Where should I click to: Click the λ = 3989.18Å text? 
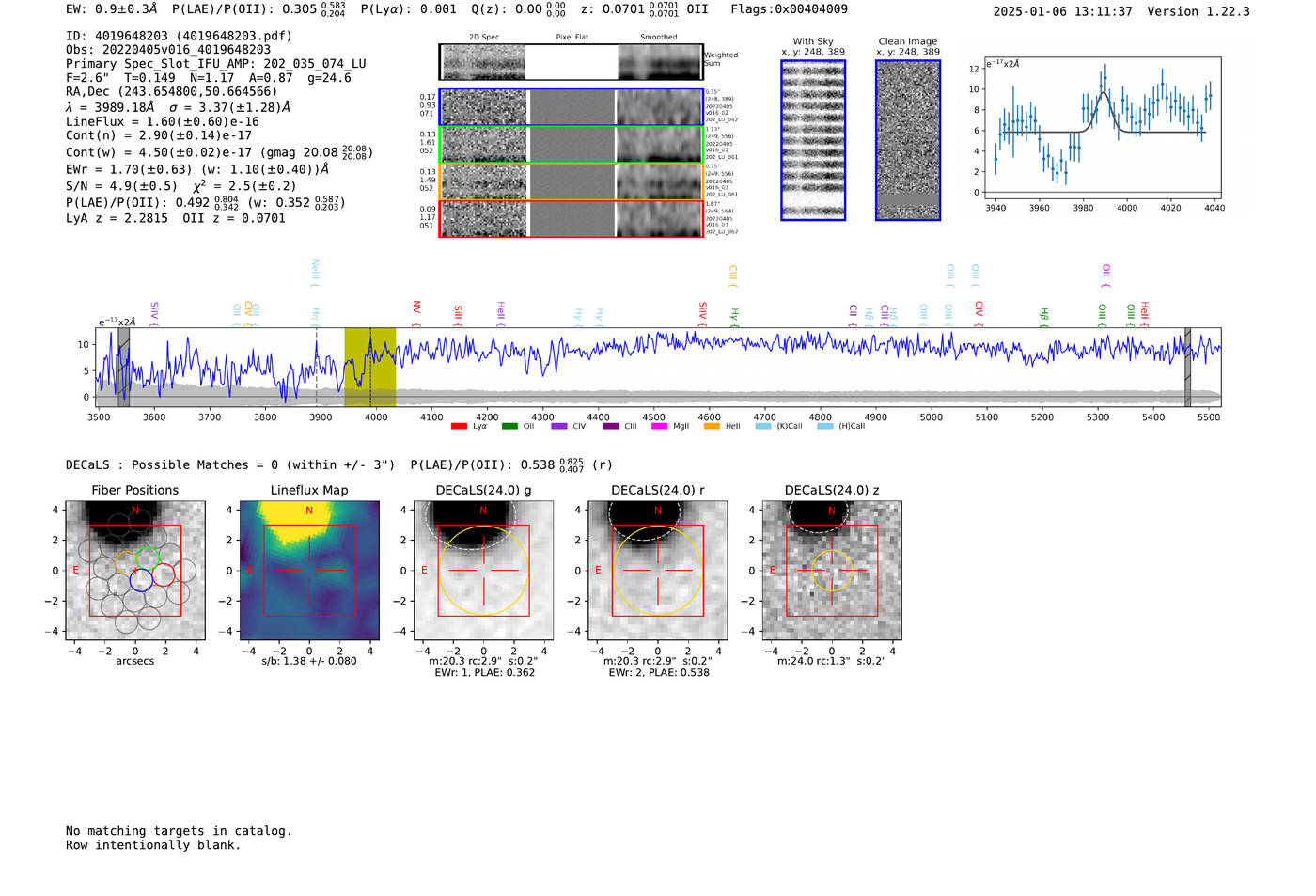point(110,107)
